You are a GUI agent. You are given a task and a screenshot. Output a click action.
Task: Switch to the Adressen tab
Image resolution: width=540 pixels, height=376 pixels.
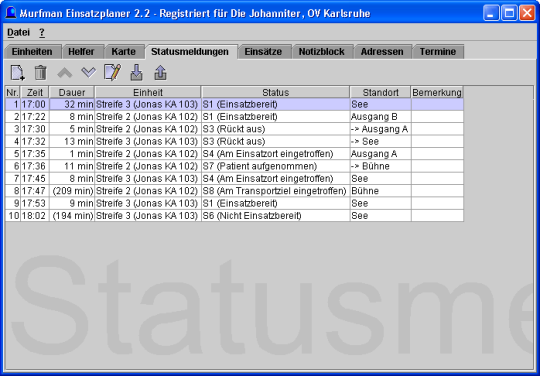coord(382,52)
